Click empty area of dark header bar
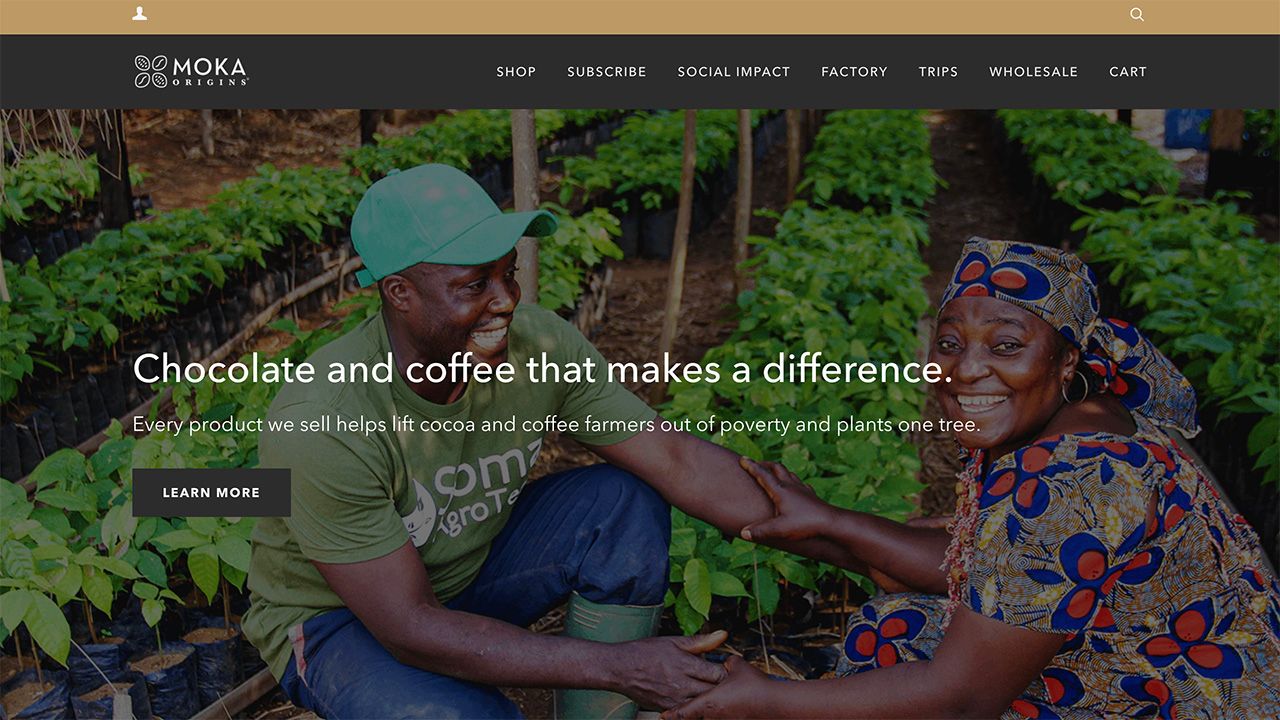The height and width of the screenshot is (720, 1280). (x=370, y=72)
